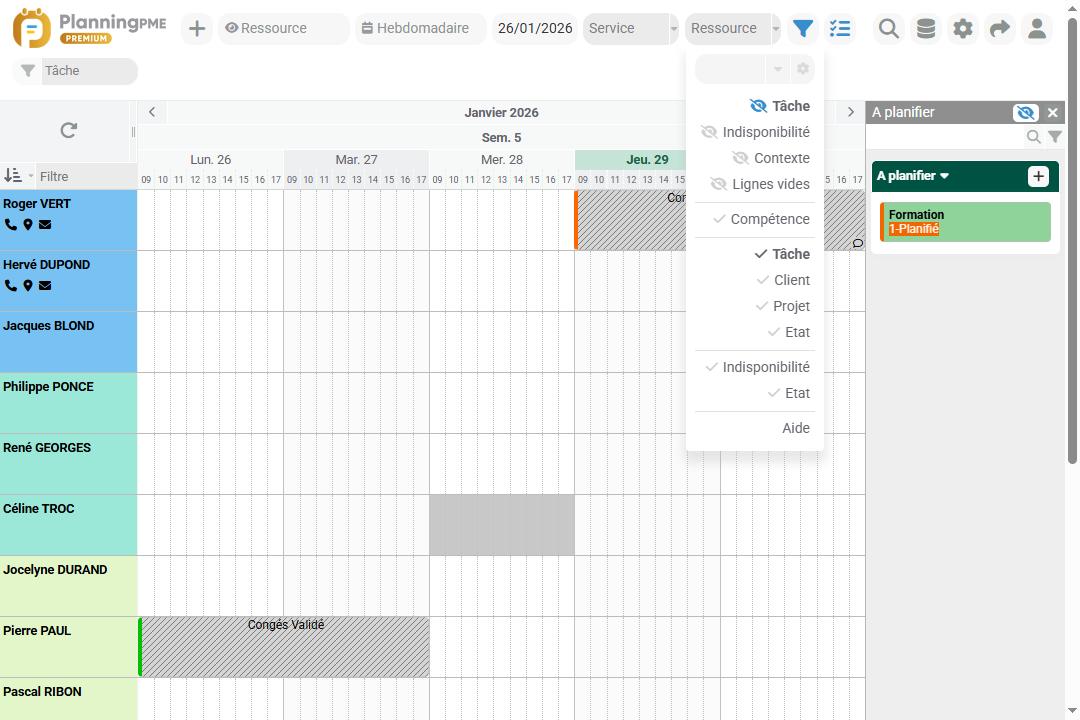The image size is (1080, 720).
Task: Toggle the Projet check option
Action: tap(782, 307)
